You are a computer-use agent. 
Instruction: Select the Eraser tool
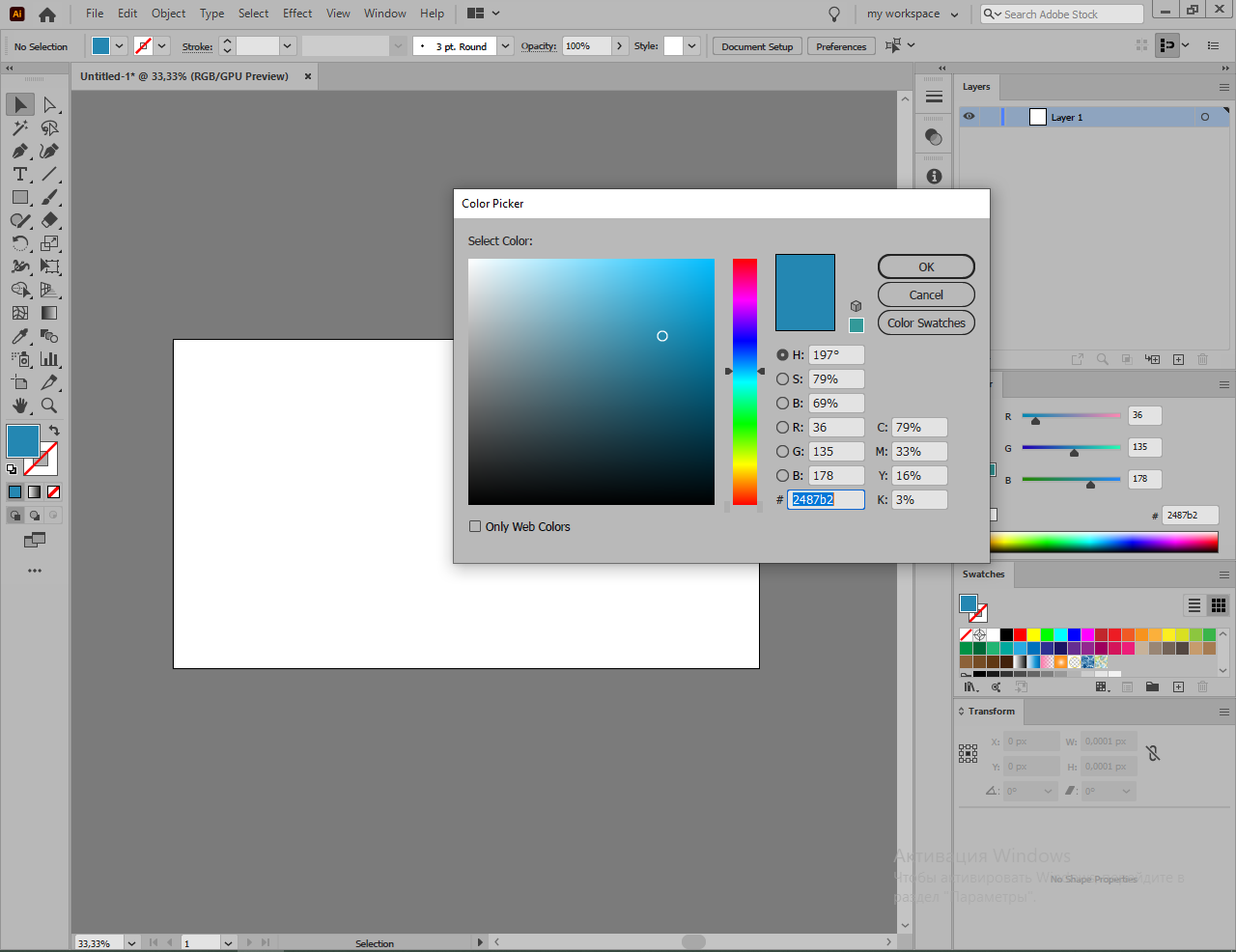click(49, 220)
